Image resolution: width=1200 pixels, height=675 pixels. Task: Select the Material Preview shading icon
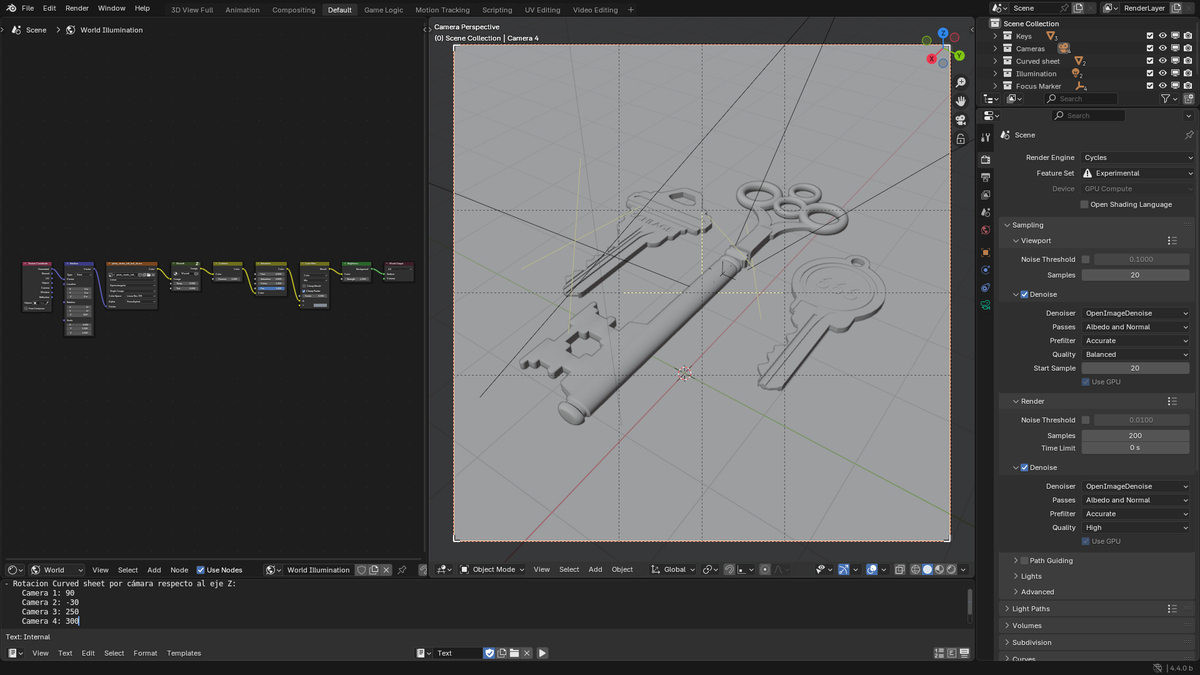(939, 569)
